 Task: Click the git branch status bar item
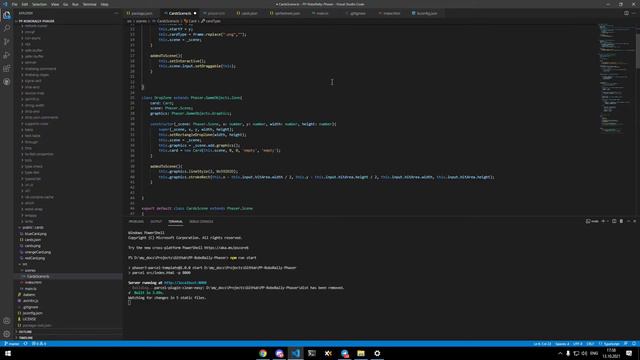[x=11, y=344]
